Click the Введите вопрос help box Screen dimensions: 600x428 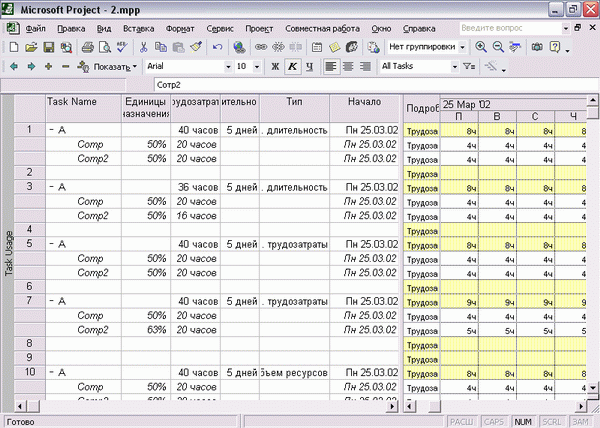pyautogui.click(x=510, y=28)
